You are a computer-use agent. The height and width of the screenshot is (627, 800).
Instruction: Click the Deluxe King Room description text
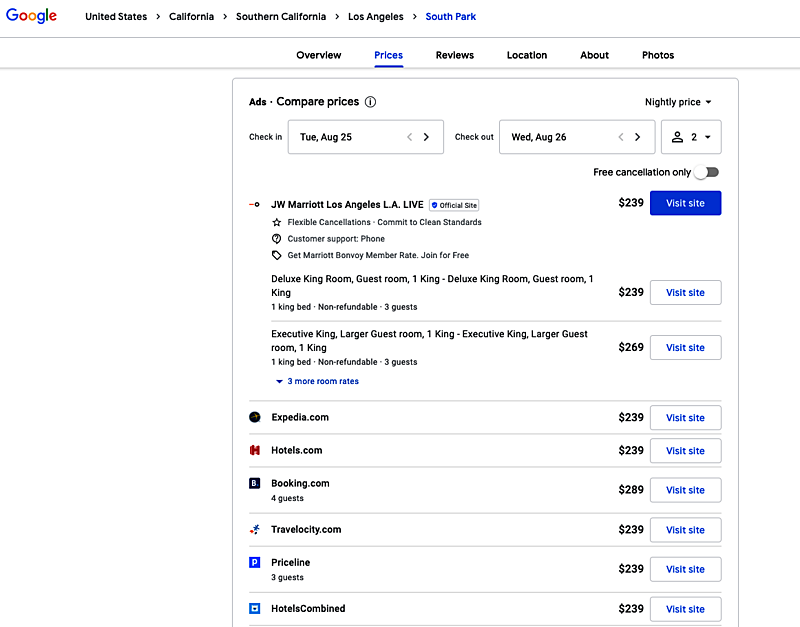[432, 286]
